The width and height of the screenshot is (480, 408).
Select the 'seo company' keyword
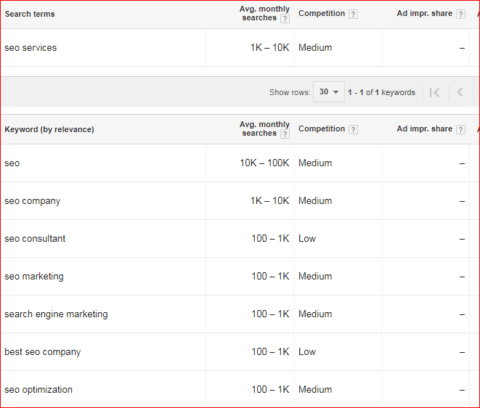pyautogui.click(x=32, y=201)
